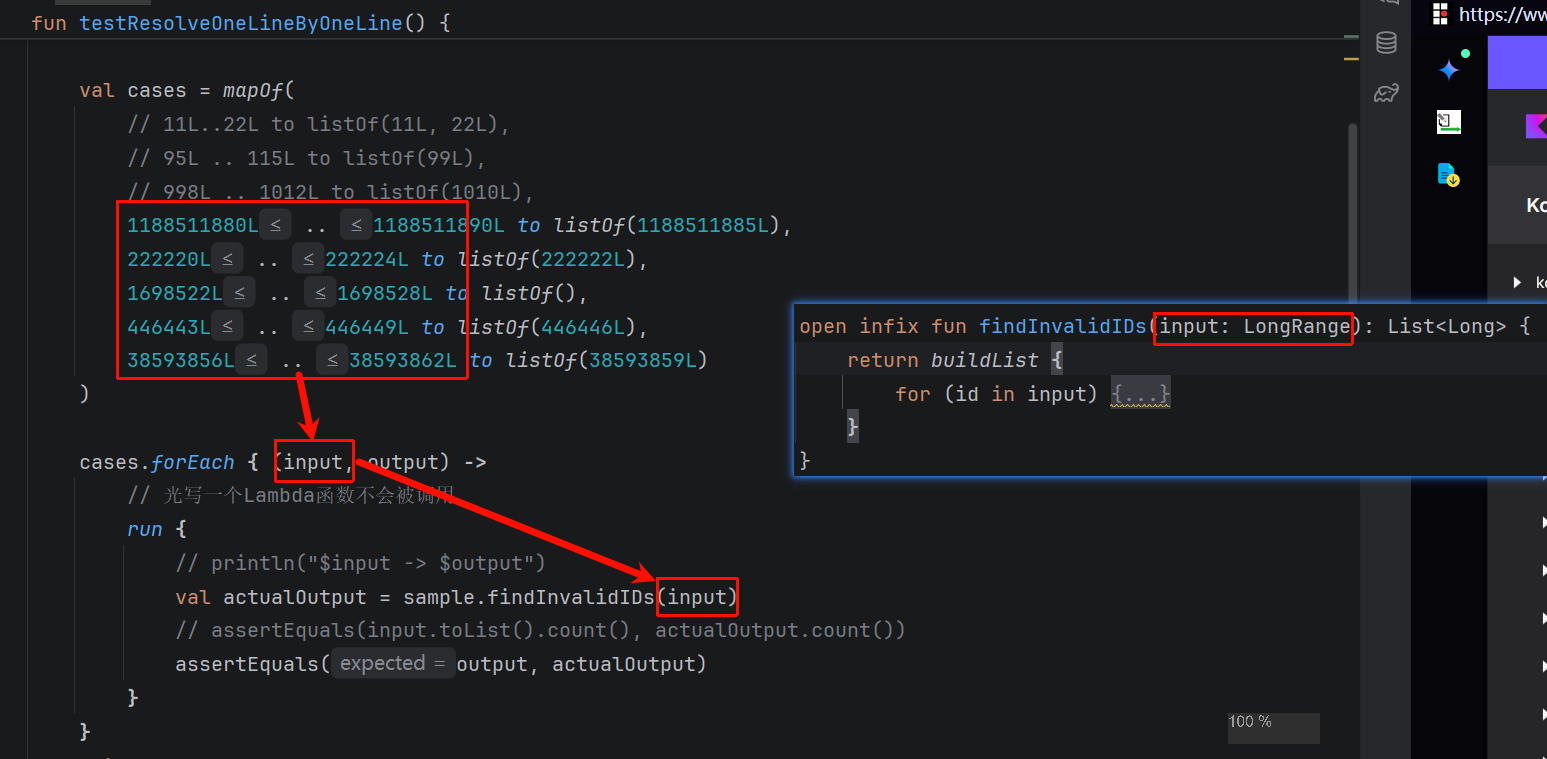
Task: Place the cursor on the assertEquals call
Action: (x=247, y=664)
